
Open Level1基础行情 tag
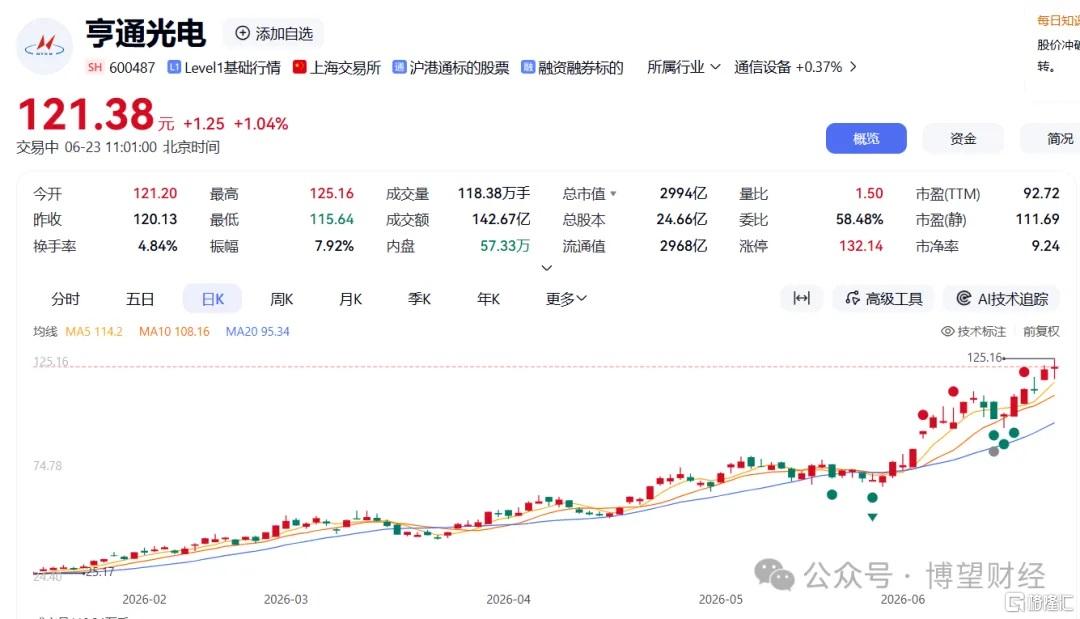225,67
